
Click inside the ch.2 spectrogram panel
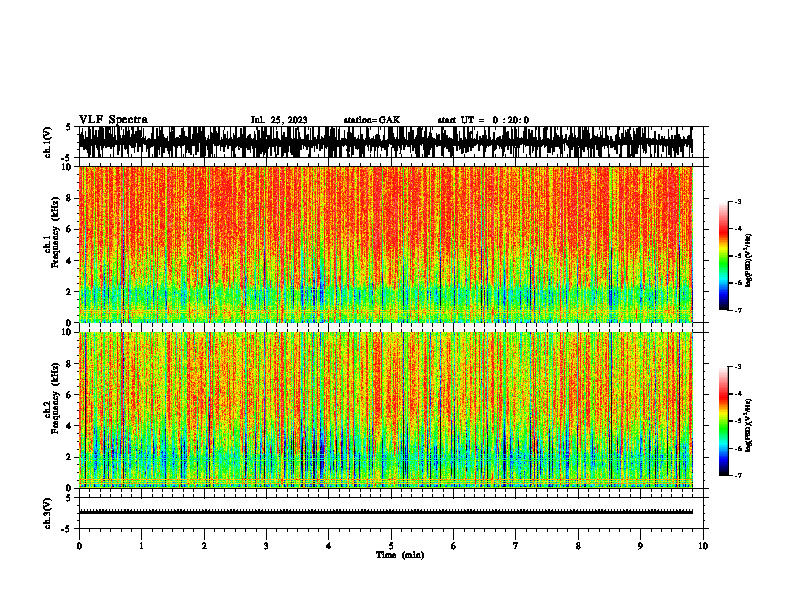click(385, 410)
